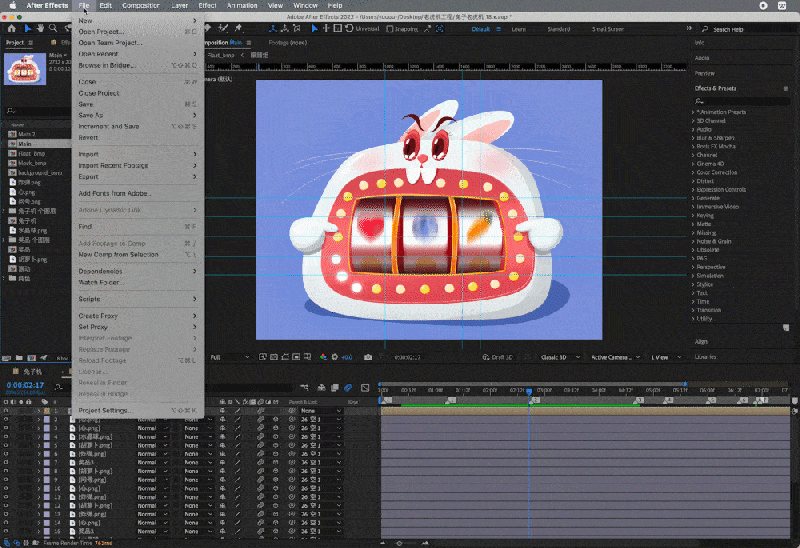Click the Local Axis Mode icon

click(272, 29)
